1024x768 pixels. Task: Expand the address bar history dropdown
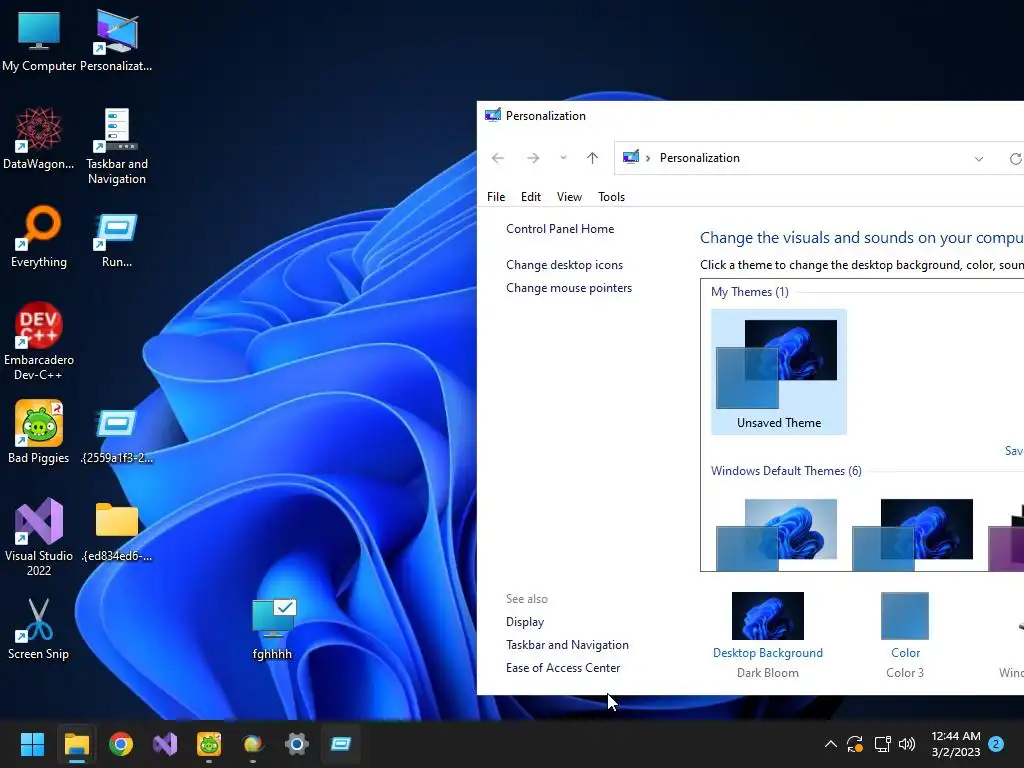click(979, 159)
